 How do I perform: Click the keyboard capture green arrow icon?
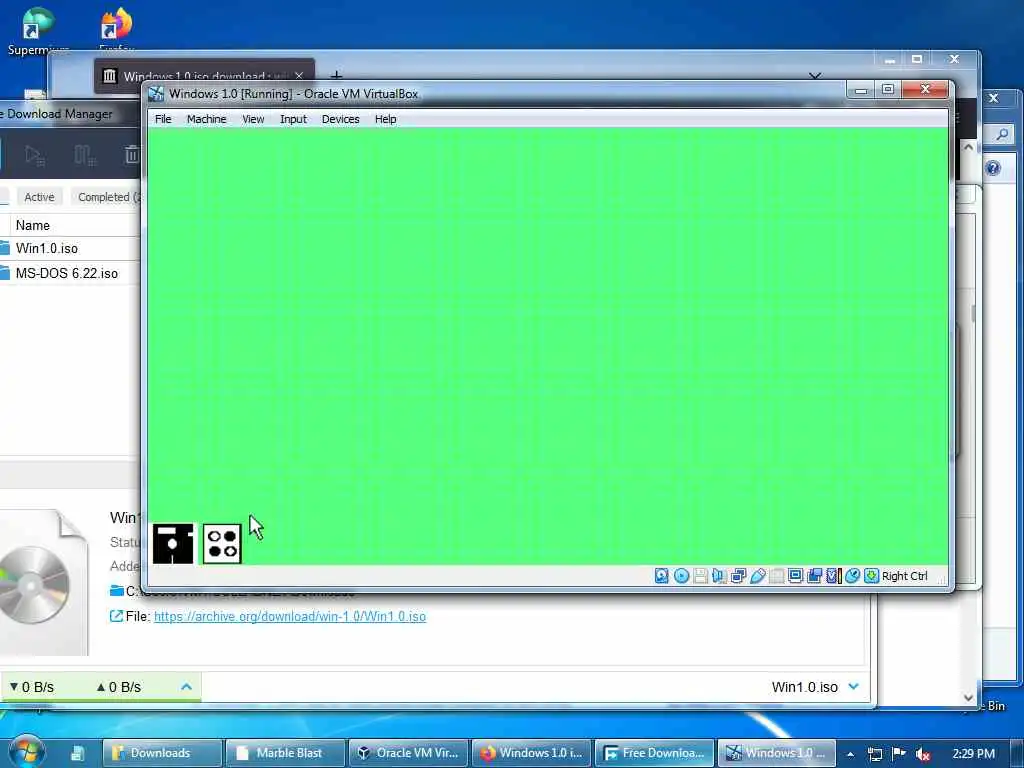[x=871, y=575]
